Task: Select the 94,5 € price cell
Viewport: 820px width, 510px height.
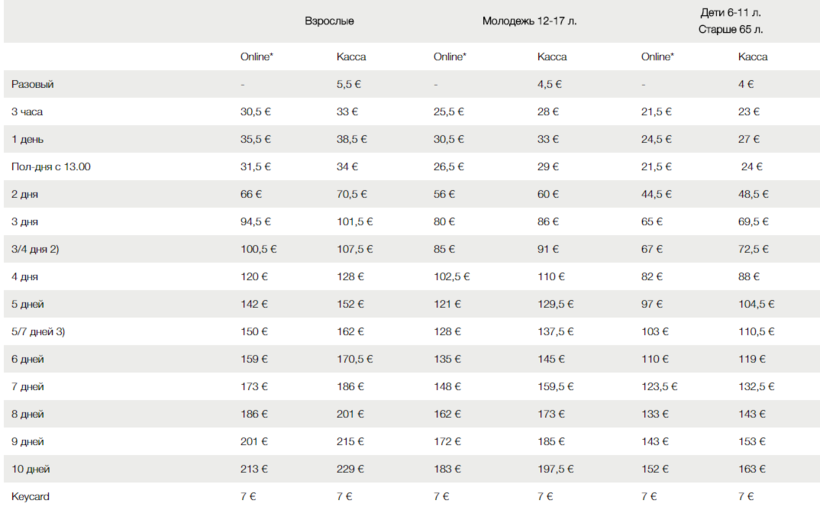Action: click(x=256, y=221)
